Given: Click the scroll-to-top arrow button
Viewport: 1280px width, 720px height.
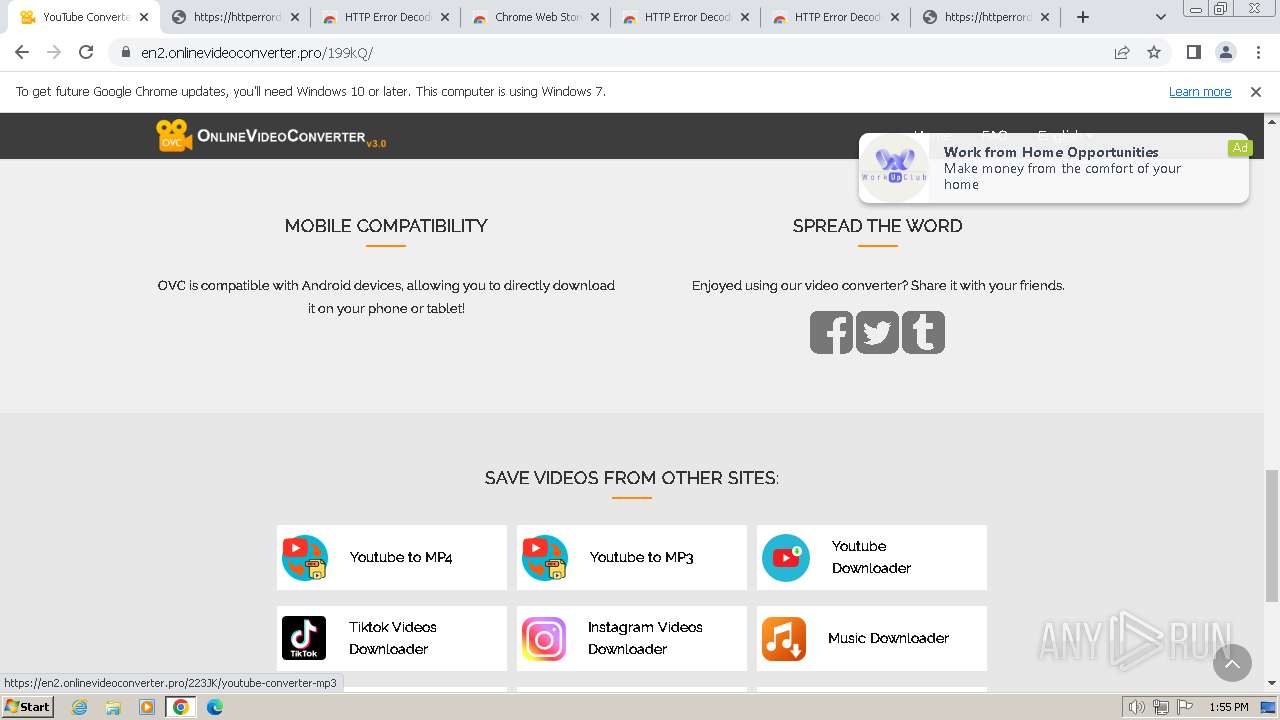Looking at the screenshot, I should (x=1232, y=662).
